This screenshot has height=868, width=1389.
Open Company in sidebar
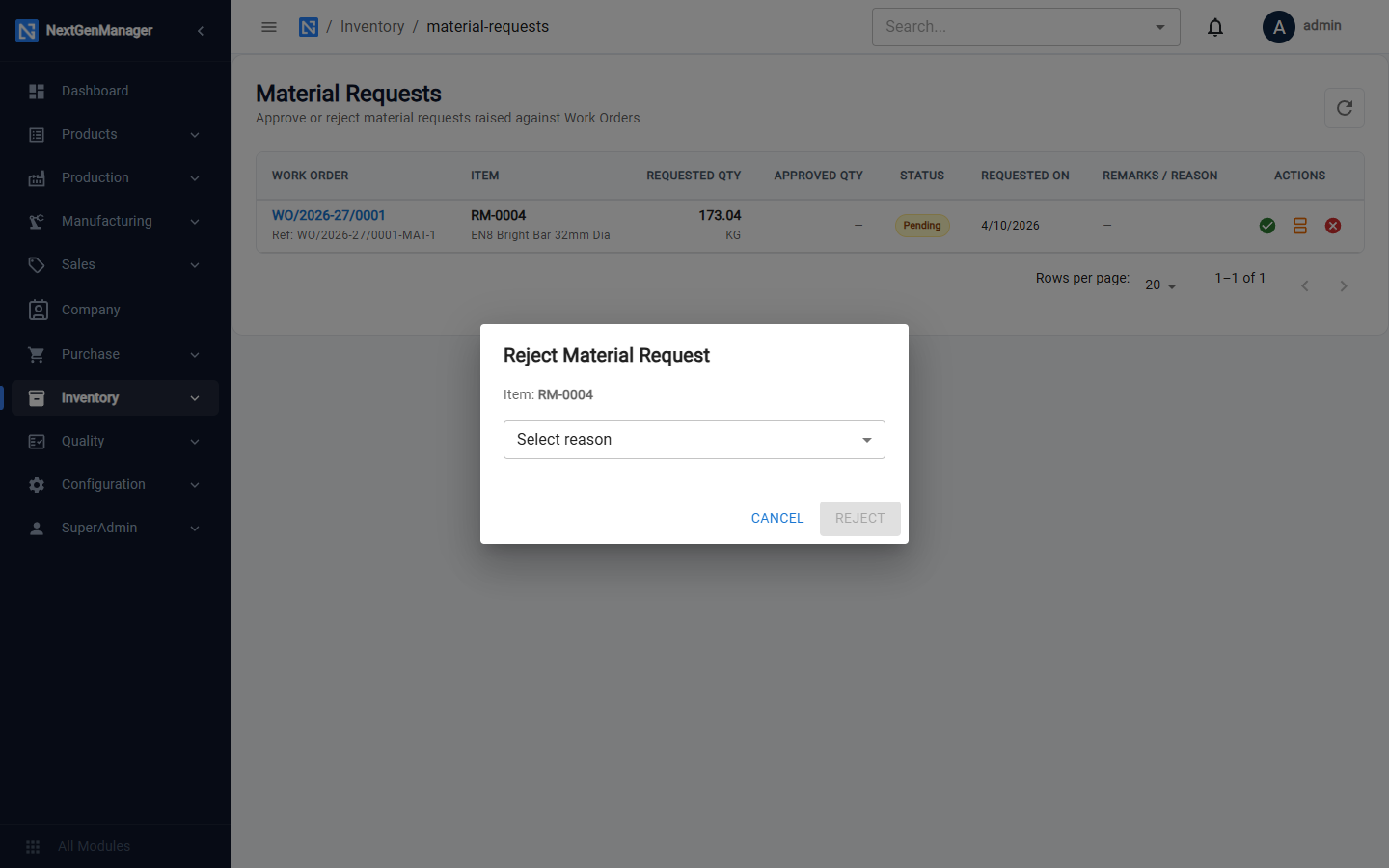(x=115, y=310)
